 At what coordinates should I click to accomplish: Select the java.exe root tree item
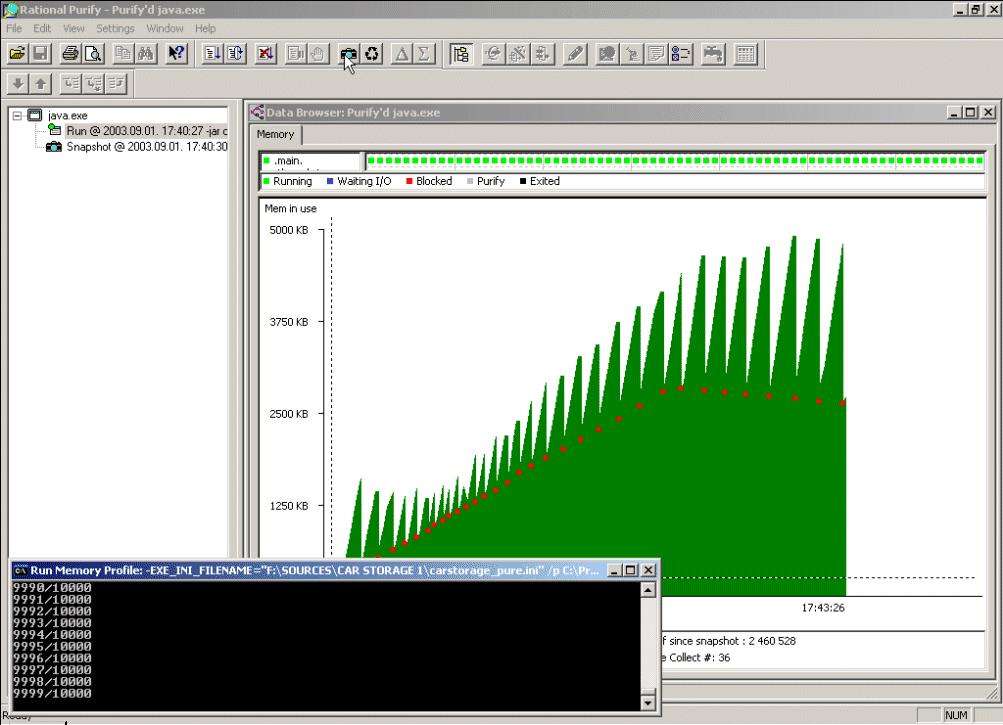click(68, 116)
